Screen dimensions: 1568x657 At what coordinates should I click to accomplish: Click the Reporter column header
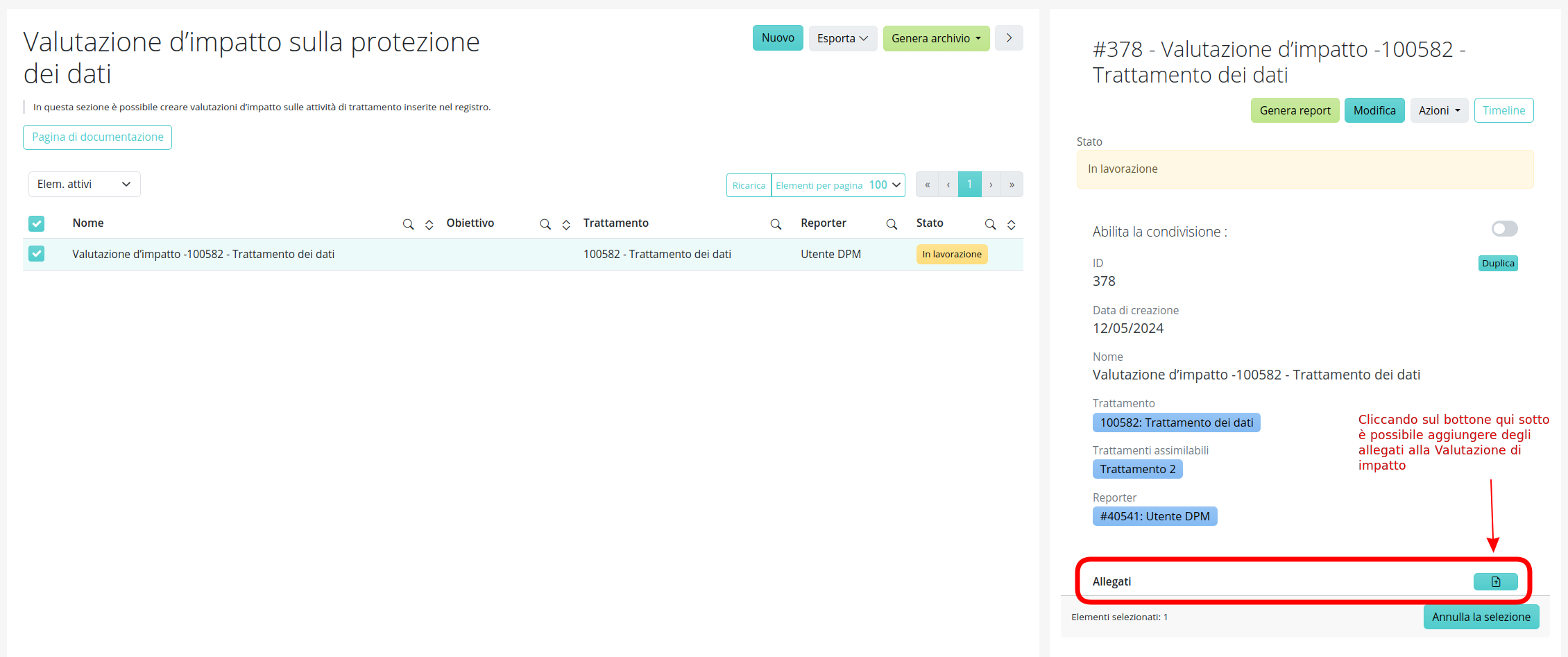click(823, 223)
